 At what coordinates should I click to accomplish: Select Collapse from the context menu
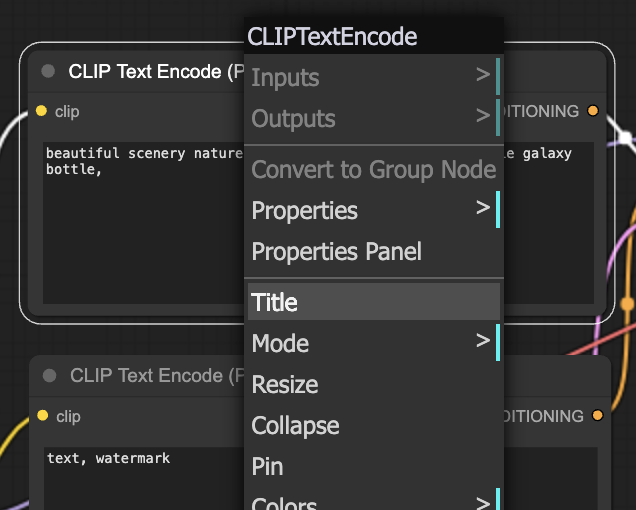coord(374,425)
